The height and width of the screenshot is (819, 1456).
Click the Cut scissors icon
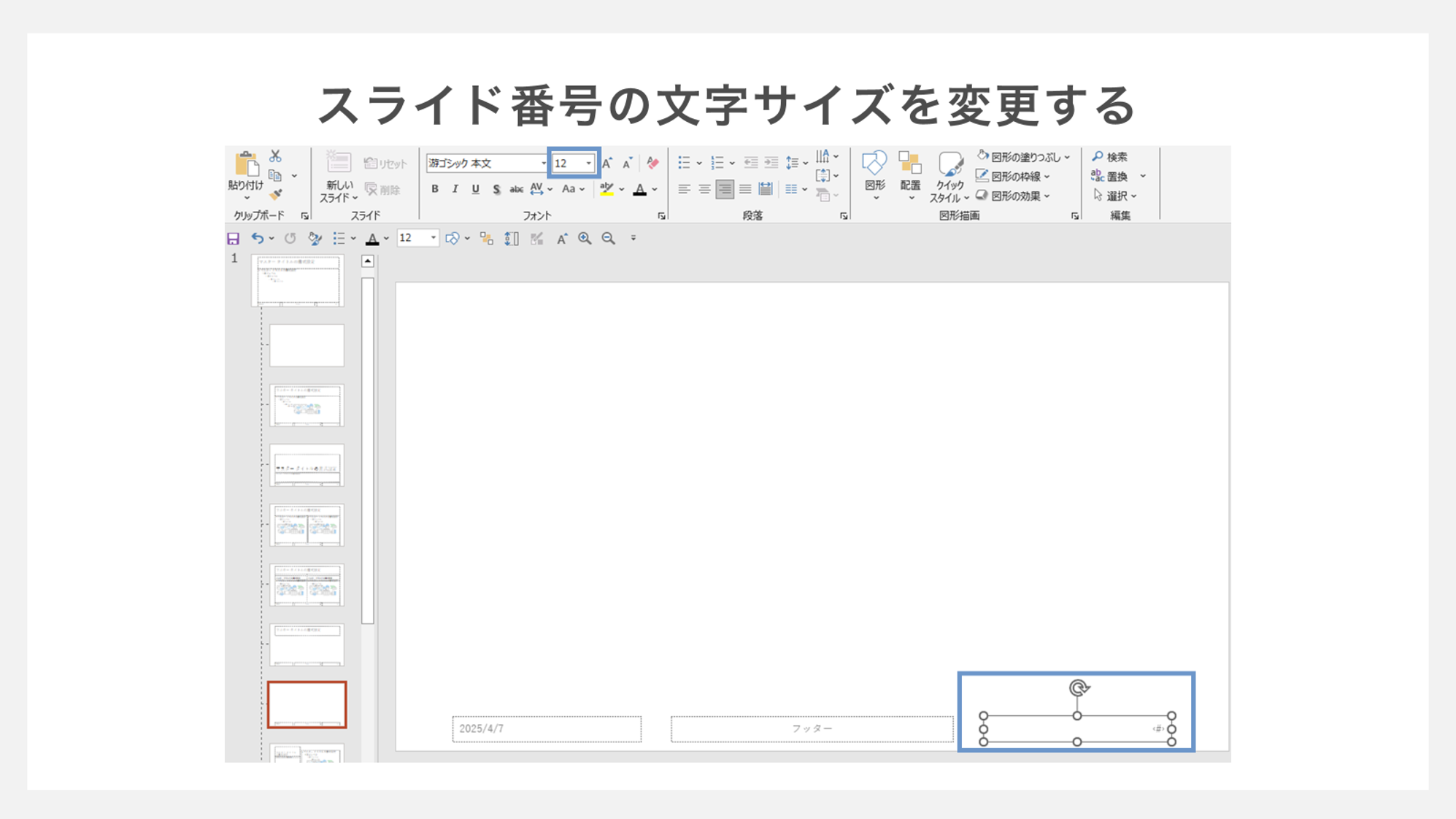[x=275, y=156]
